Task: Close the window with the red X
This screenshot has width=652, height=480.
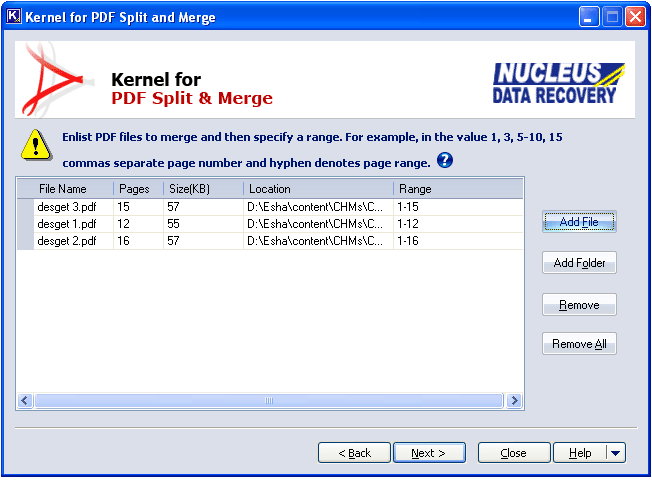Action: (635, 17)
